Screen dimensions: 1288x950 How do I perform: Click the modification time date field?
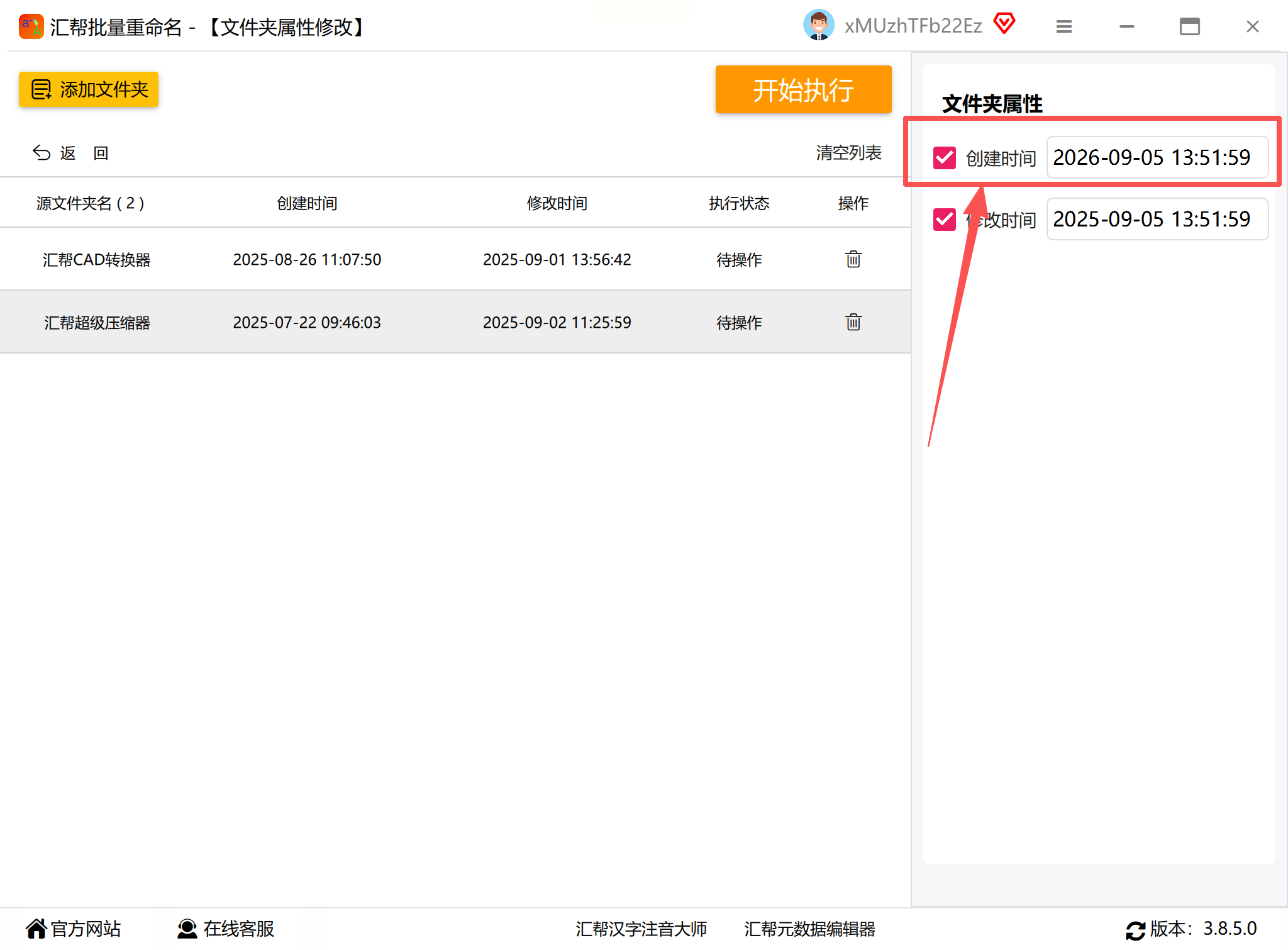pos(1156,219)
